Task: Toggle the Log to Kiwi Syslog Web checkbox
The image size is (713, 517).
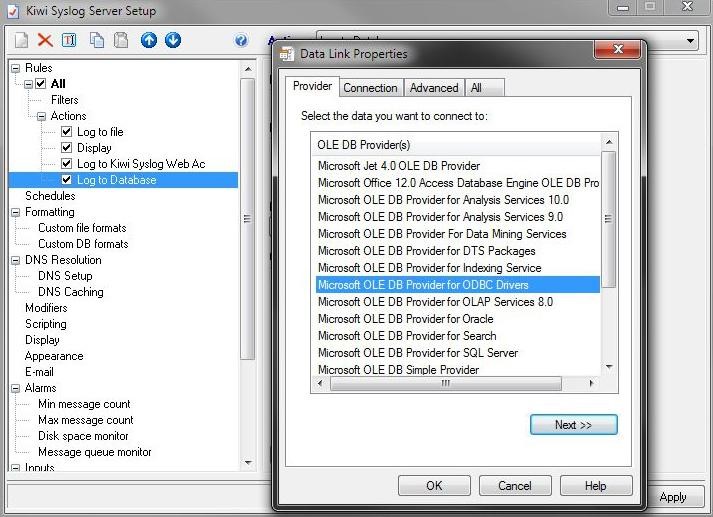Action: pos(66,164)
